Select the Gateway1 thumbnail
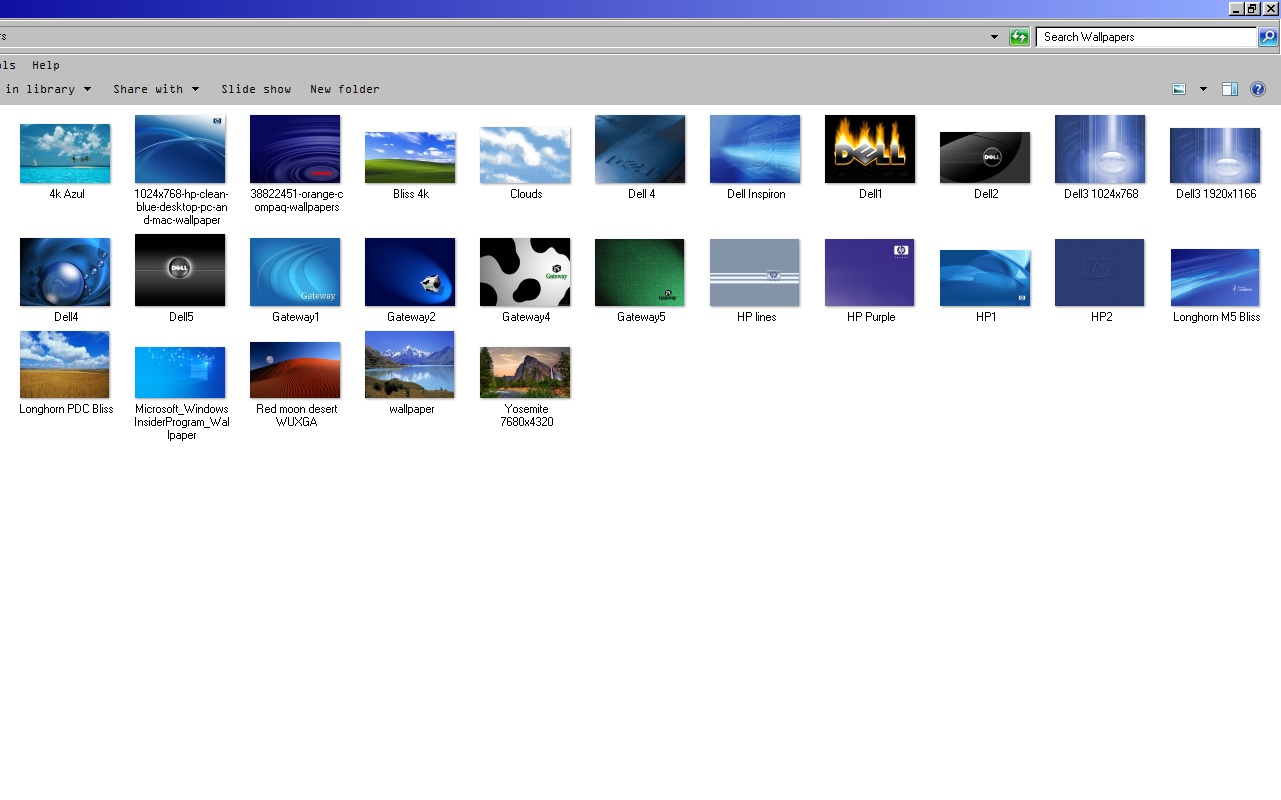This screenshot has height=800, width=1281. (295, 272)
